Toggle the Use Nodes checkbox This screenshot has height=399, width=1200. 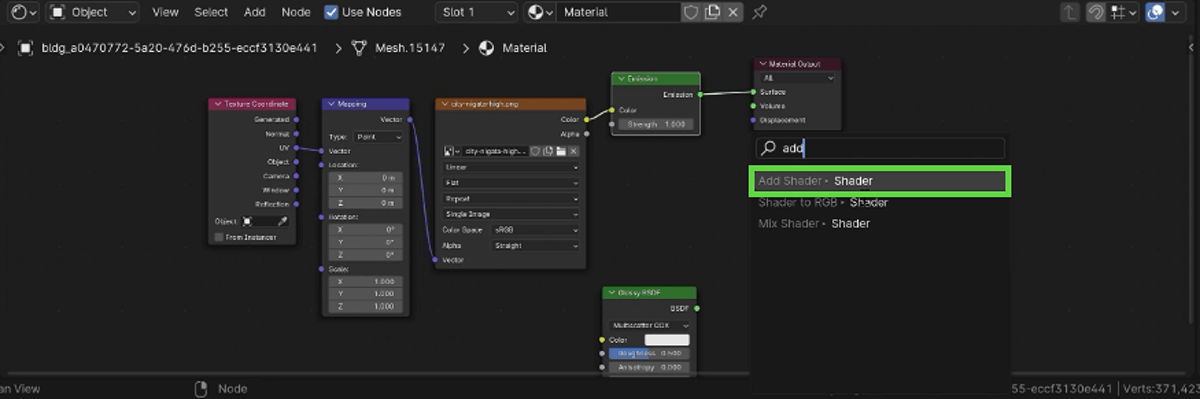tap(332, 12)
